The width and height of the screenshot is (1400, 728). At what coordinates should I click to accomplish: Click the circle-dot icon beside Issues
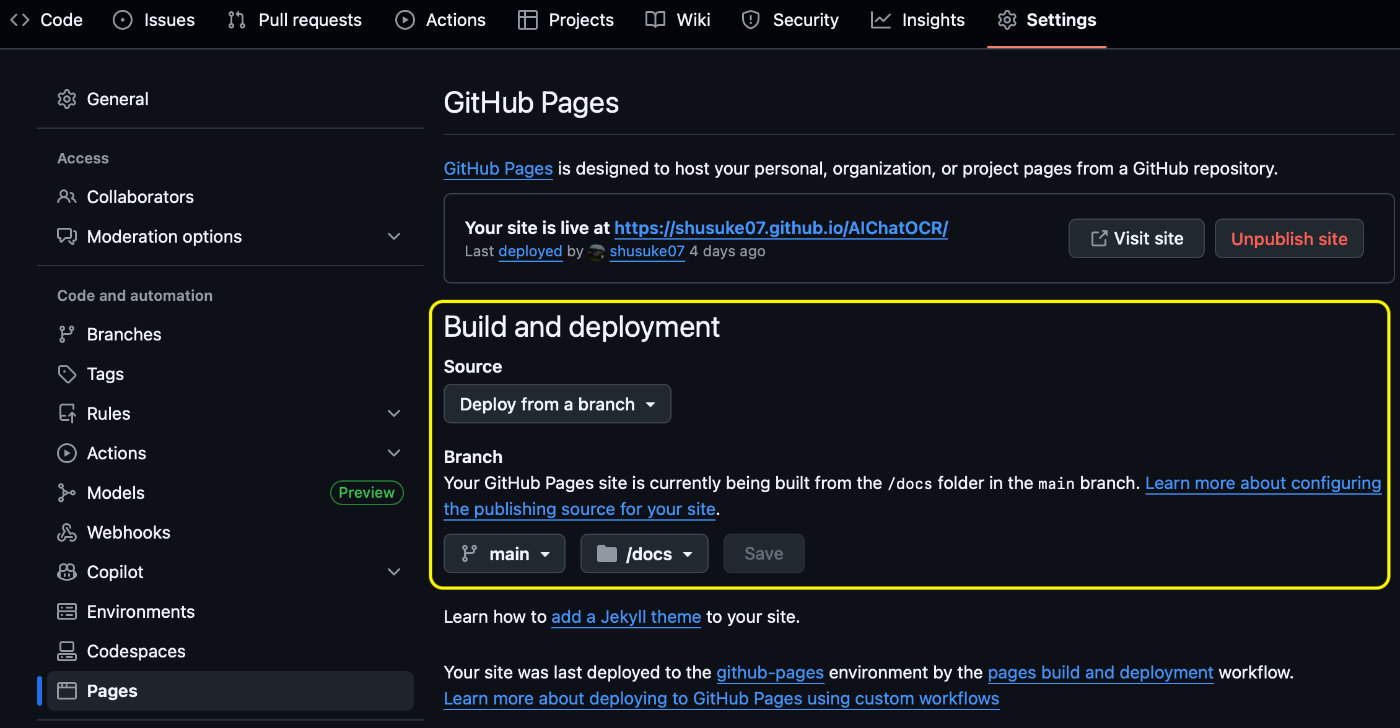tap(123, 20)
